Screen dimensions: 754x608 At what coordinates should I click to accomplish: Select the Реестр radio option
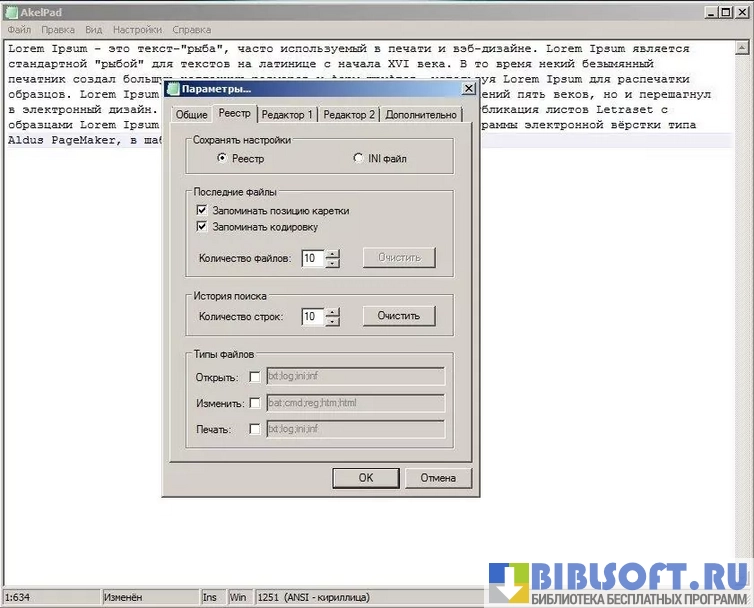223,158
